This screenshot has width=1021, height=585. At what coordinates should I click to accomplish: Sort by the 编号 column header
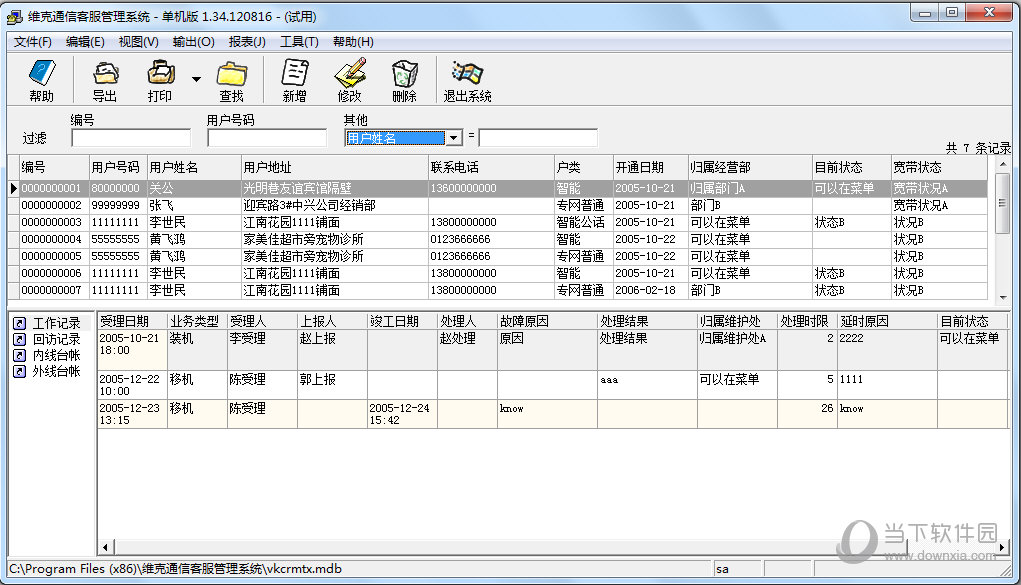coord(54,167)
